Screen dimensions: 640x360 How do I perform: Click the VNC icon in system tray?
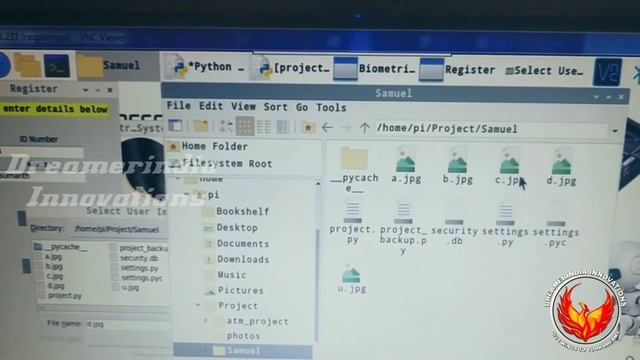coord(607,72)
